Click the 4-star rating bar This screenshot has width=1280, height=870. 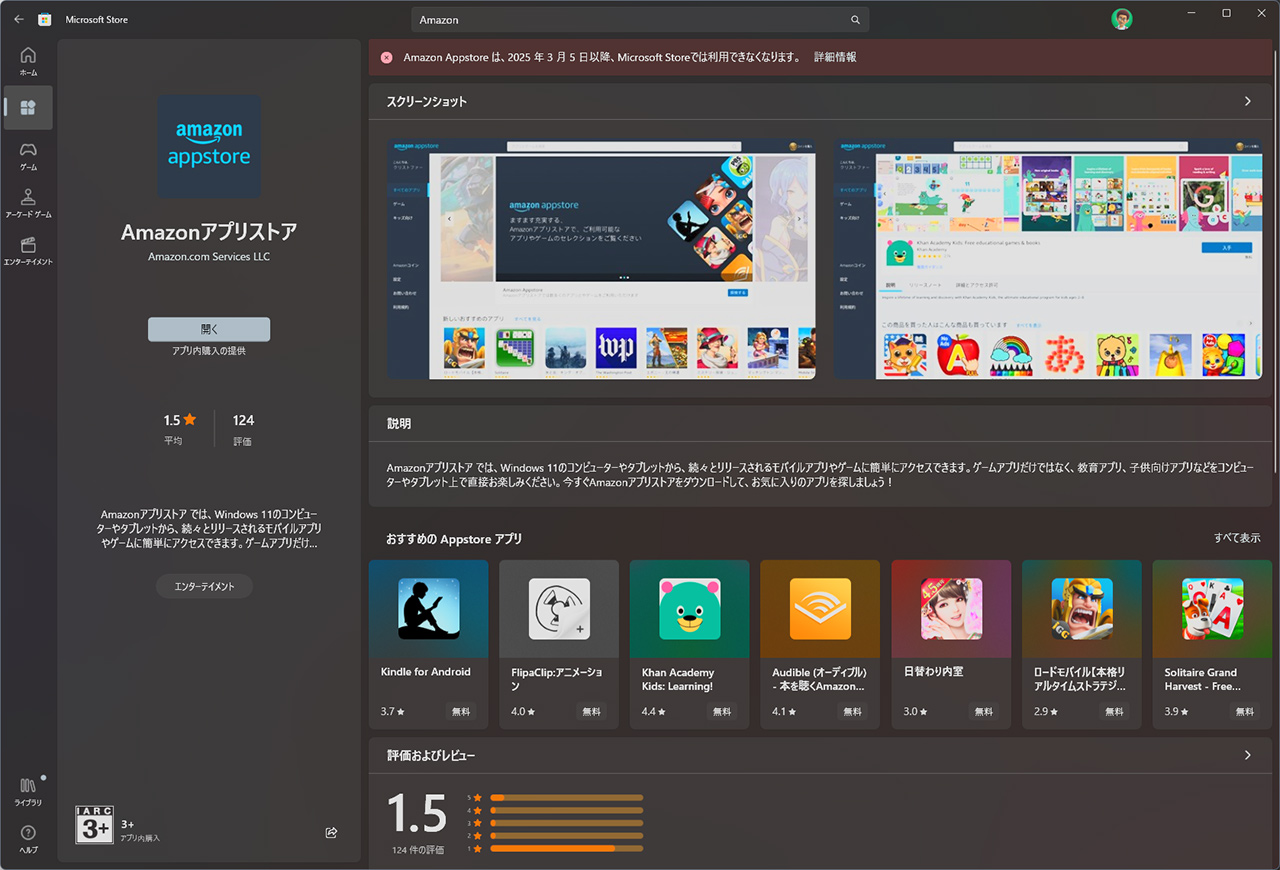tap(566, 810)
